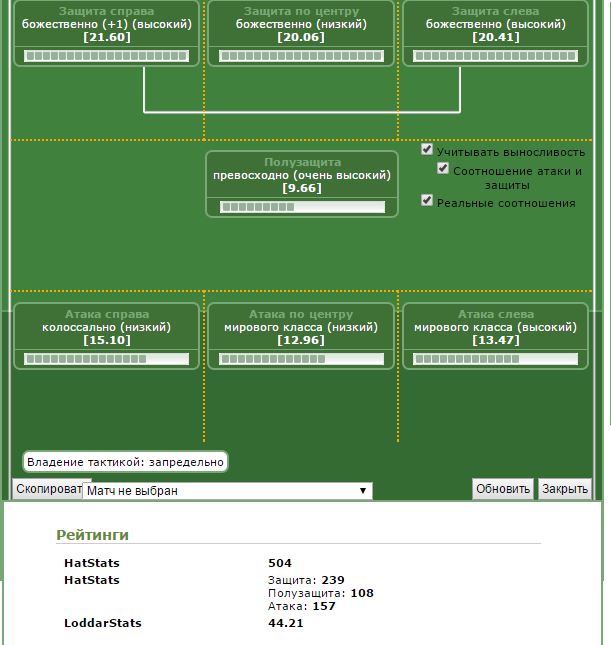Select the 'Атака слева' heading
The width and height of the screenshot is (611, 645).
495,314
